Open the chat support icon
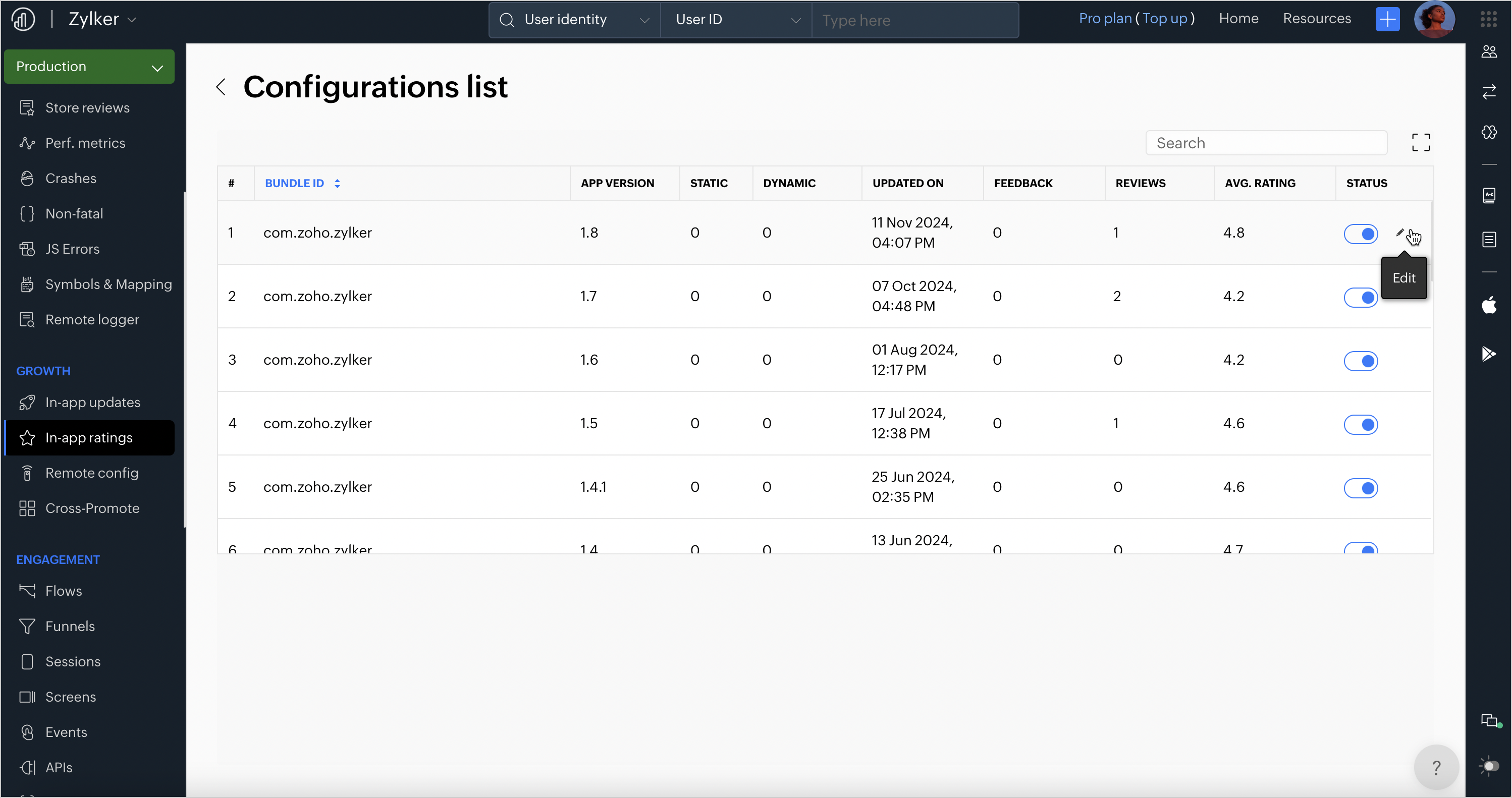Screen dimensions: 1512x798 click(1490, 720)
